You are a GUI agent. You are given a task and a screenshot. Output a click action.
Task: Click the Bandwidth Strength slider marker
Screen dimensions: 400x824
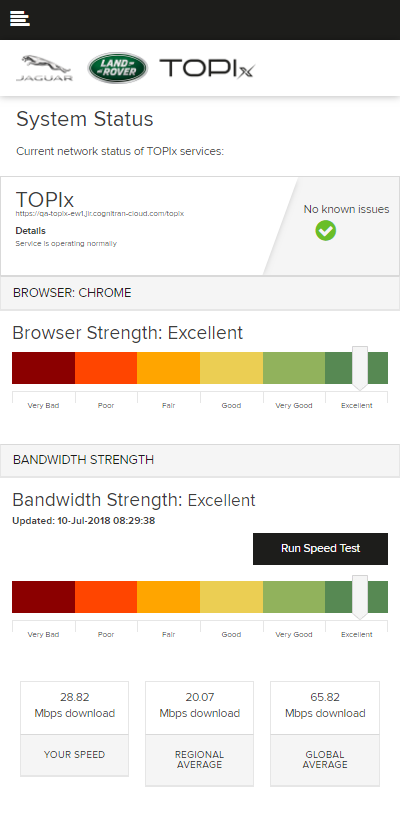[360, 597]
